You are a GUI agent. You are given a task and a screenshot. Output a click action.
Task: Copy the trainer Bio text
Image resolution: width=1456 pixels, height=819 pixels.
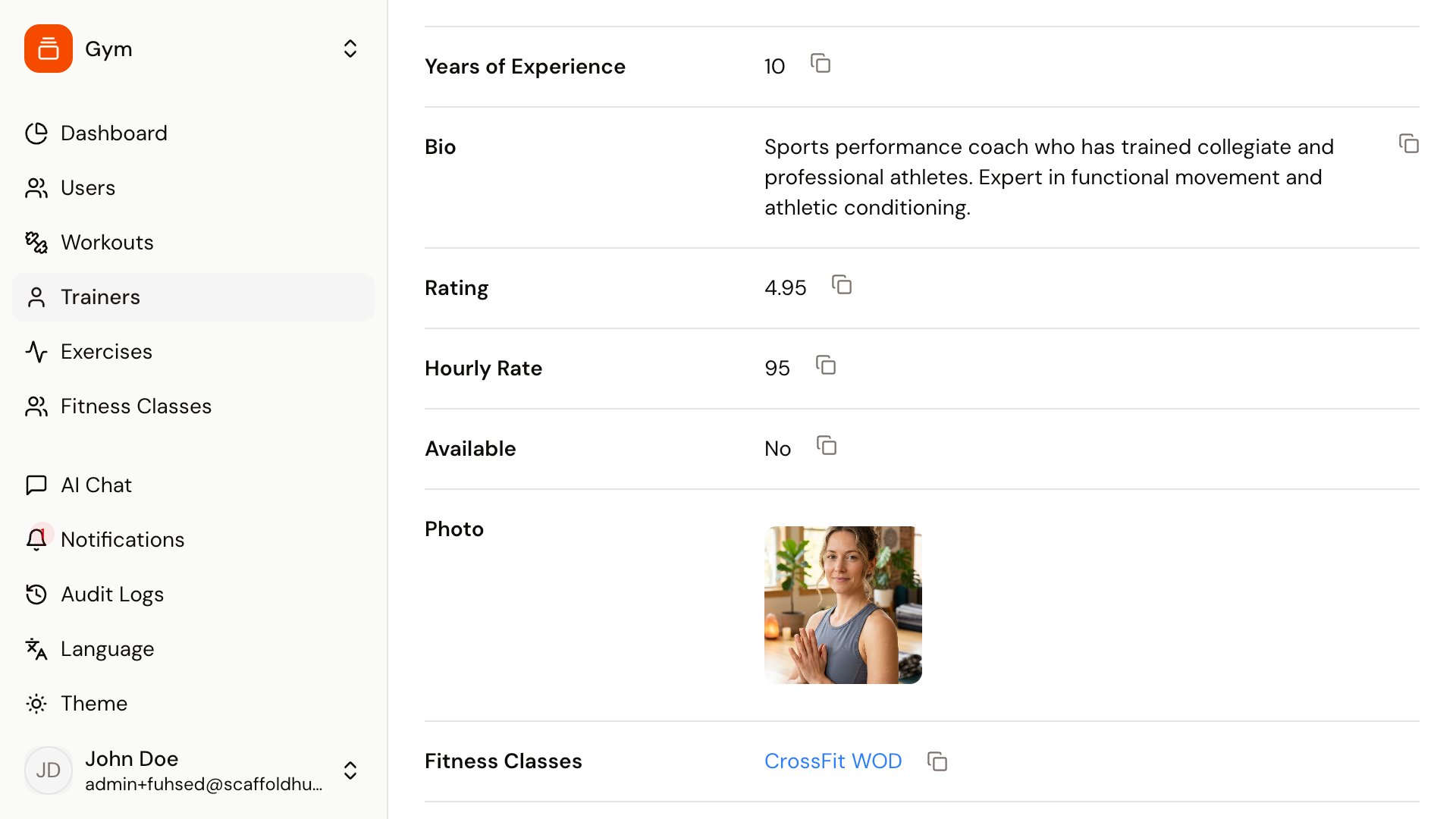tap(1409, 143)
